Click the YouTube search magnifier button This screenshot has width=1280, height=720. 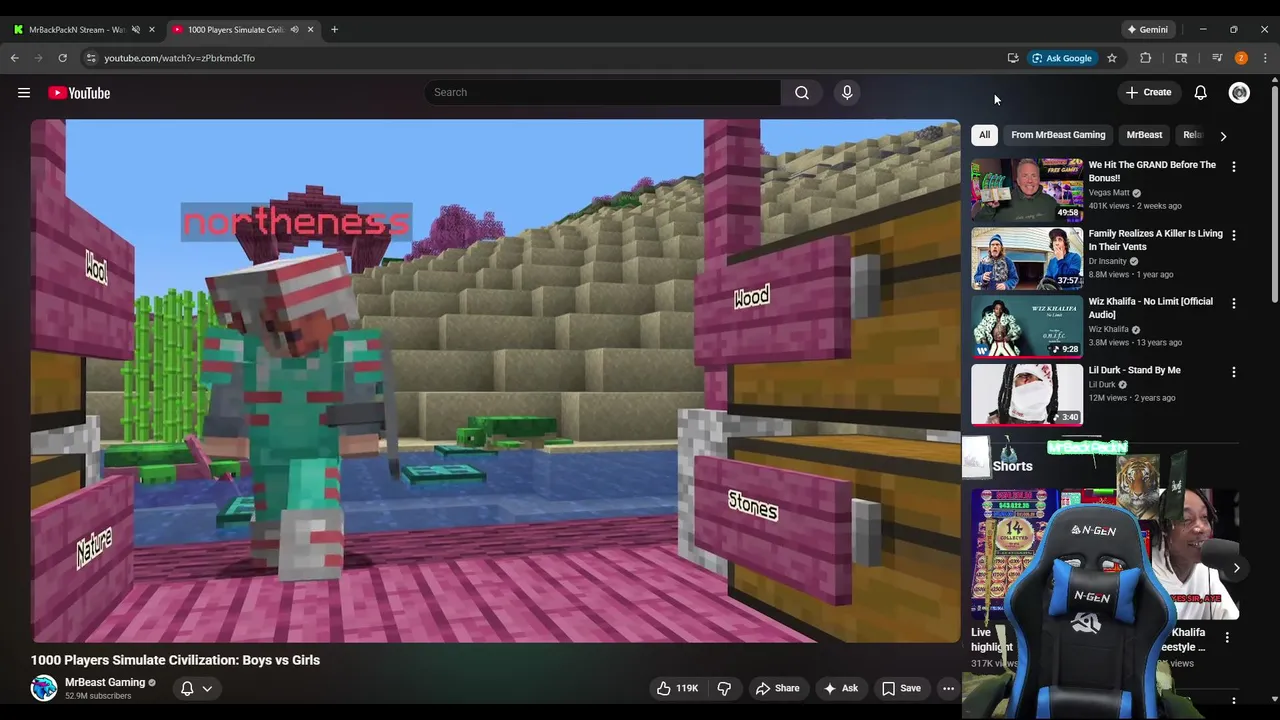pos(802,92)
